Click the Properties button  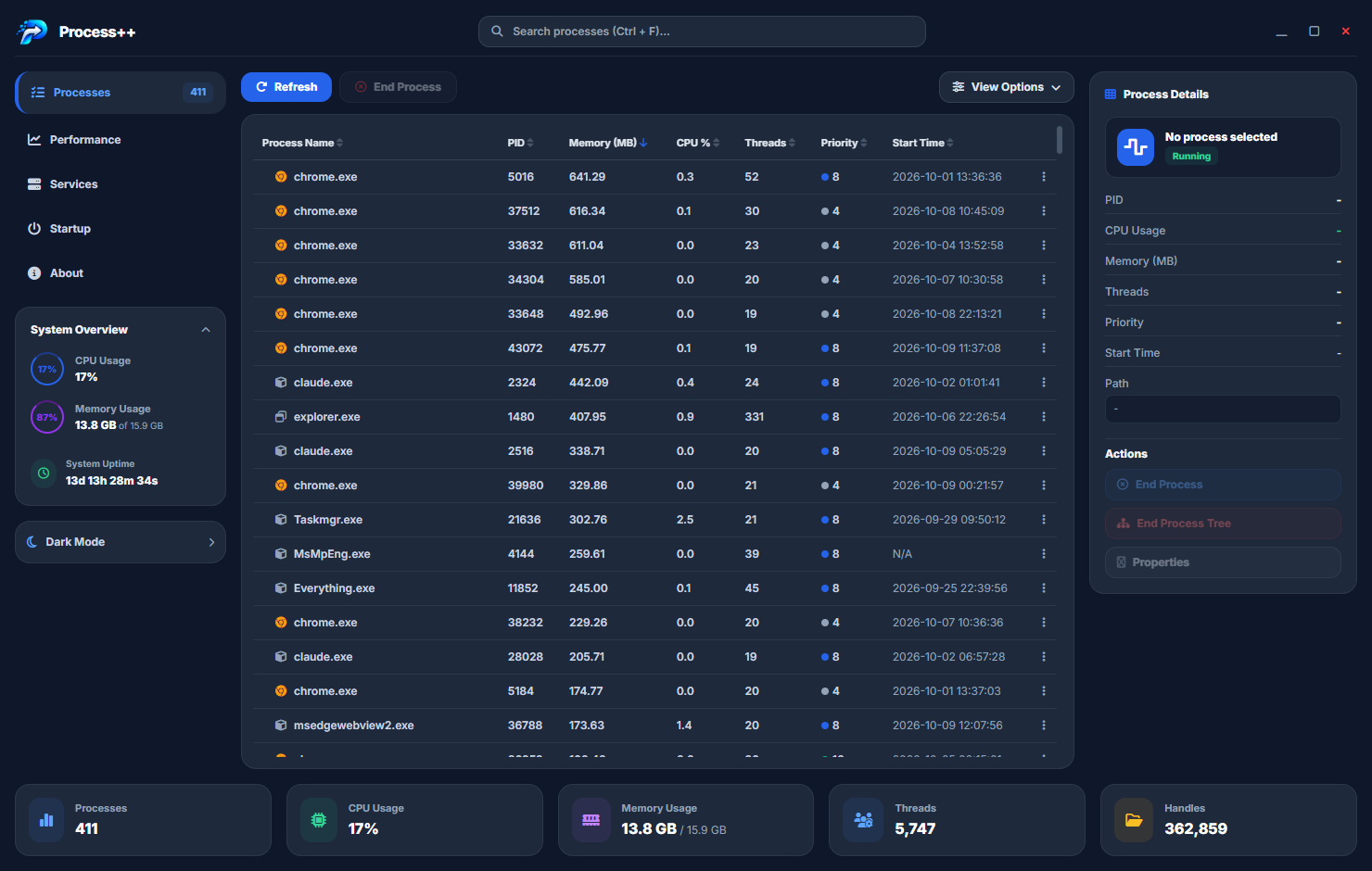[1223, 562]
